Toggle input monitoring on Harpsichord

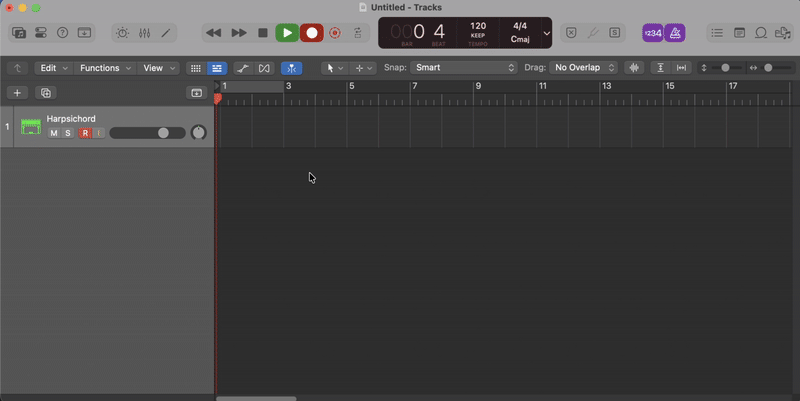pyautogui.click(x=98, y=133)
